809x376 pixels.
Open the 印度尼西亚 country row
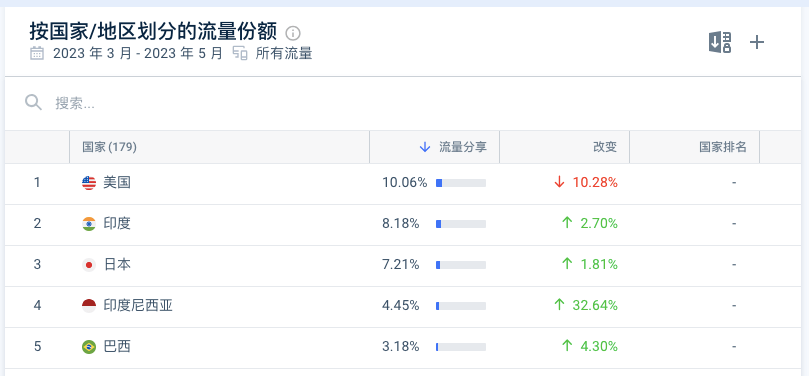(402, 306)
